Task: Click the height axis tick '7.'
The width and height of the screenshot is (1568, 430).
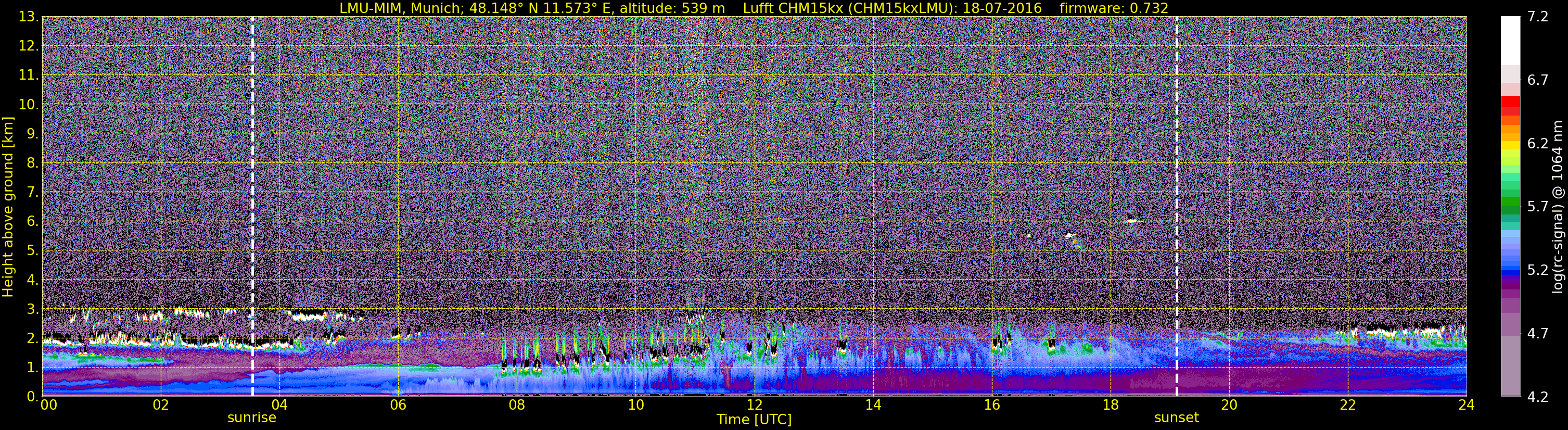Action: [x=33, y=192]
